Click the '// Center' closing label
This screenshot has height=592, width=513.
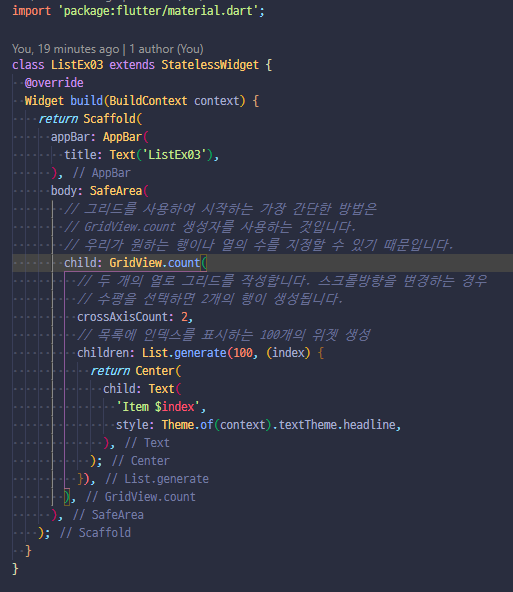pyautogui.click(x=140, y=461)
